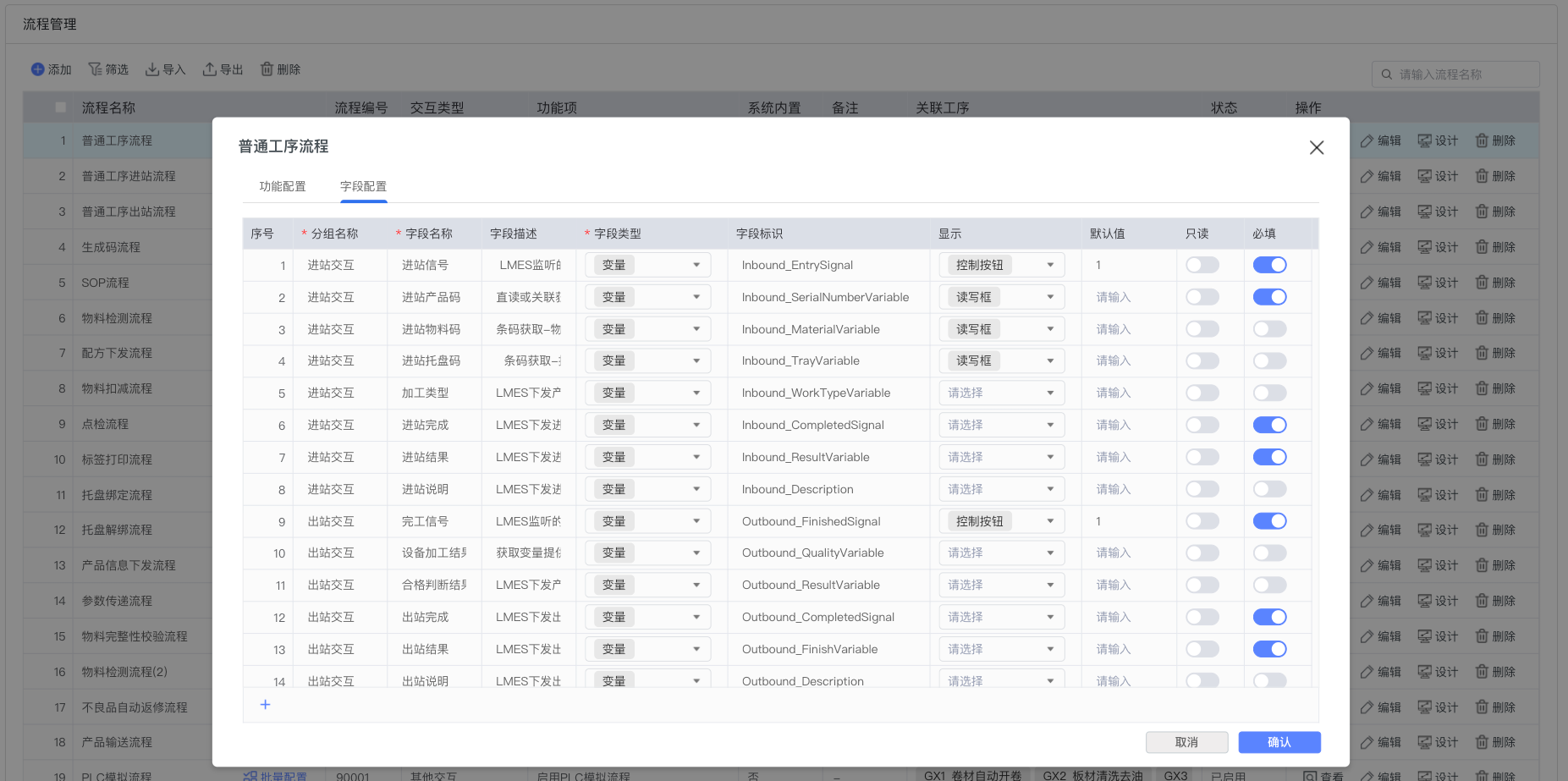Open 字段类型 dropdown for 进站信号 row
Screen dimensions: 1568x781
click(647, 265)
